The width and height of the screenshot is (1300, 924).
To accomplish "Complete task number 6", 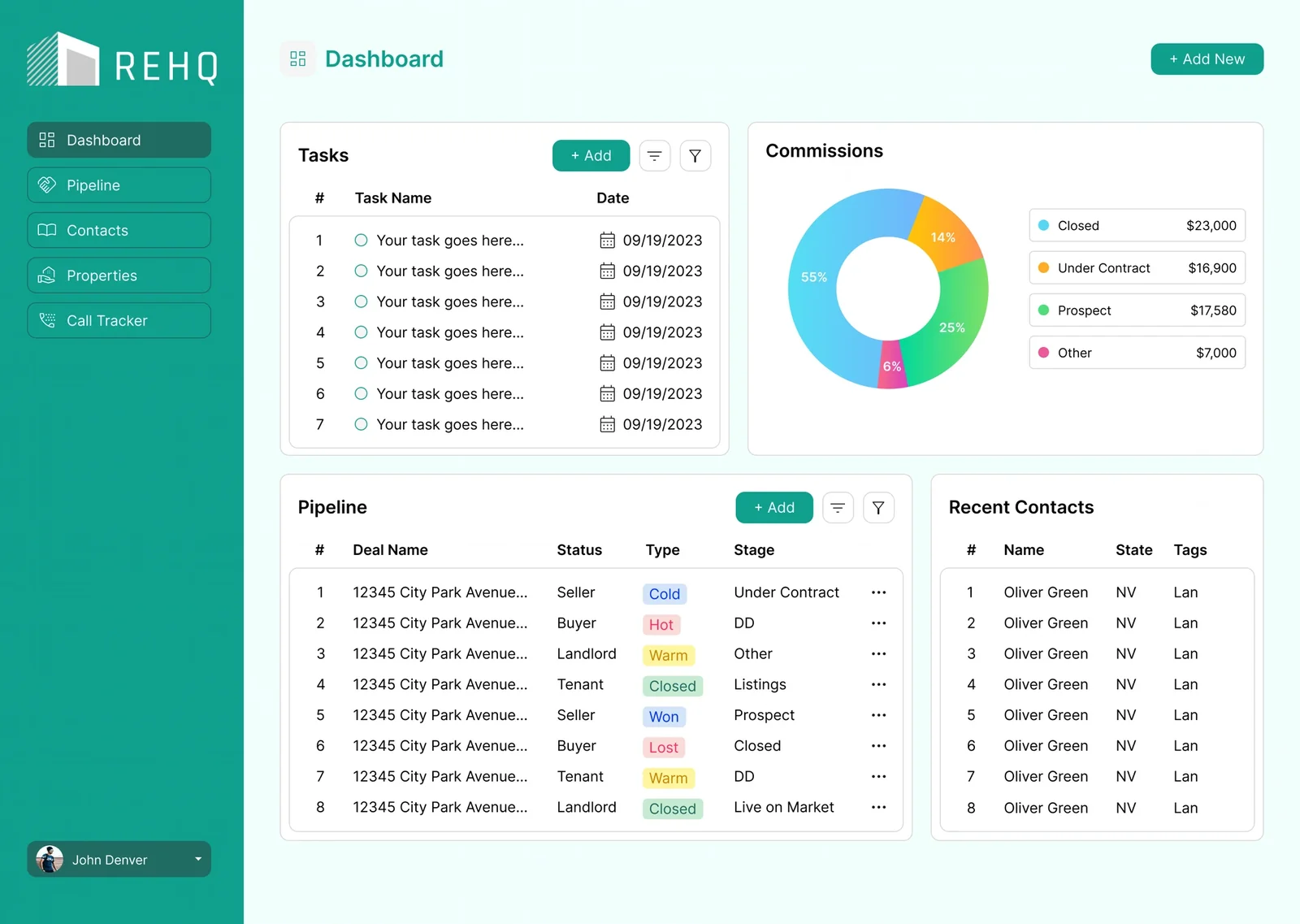I will 361,393.
